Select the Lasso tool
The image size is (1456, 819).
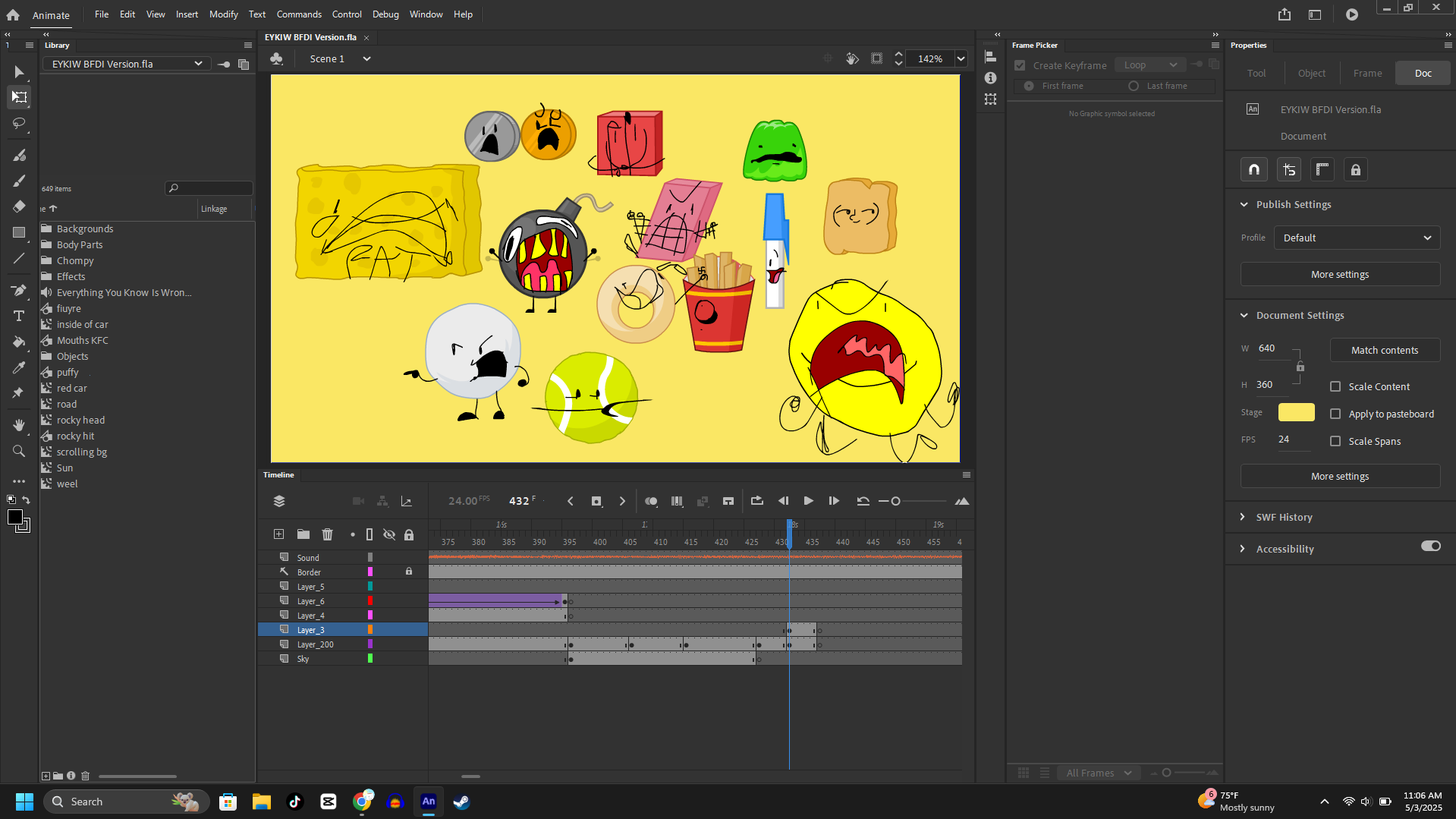19,123
